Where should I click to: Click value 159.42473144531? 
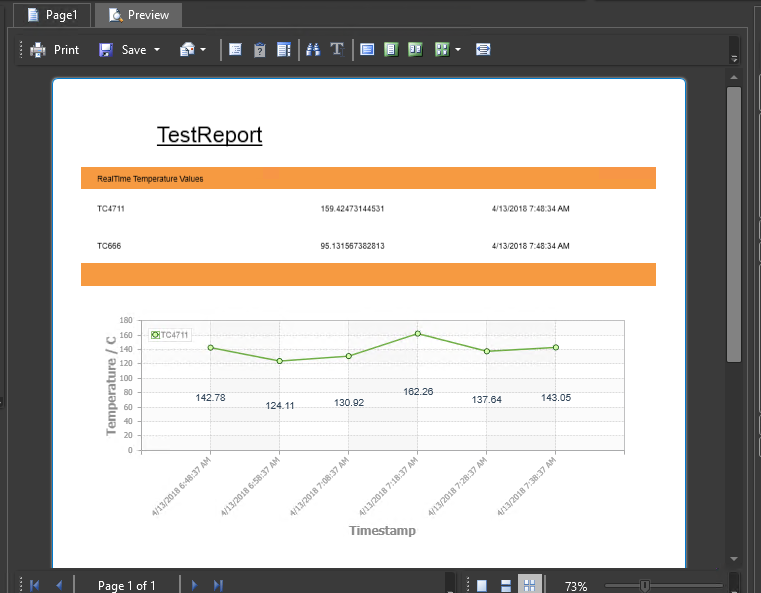pos(352,209)
